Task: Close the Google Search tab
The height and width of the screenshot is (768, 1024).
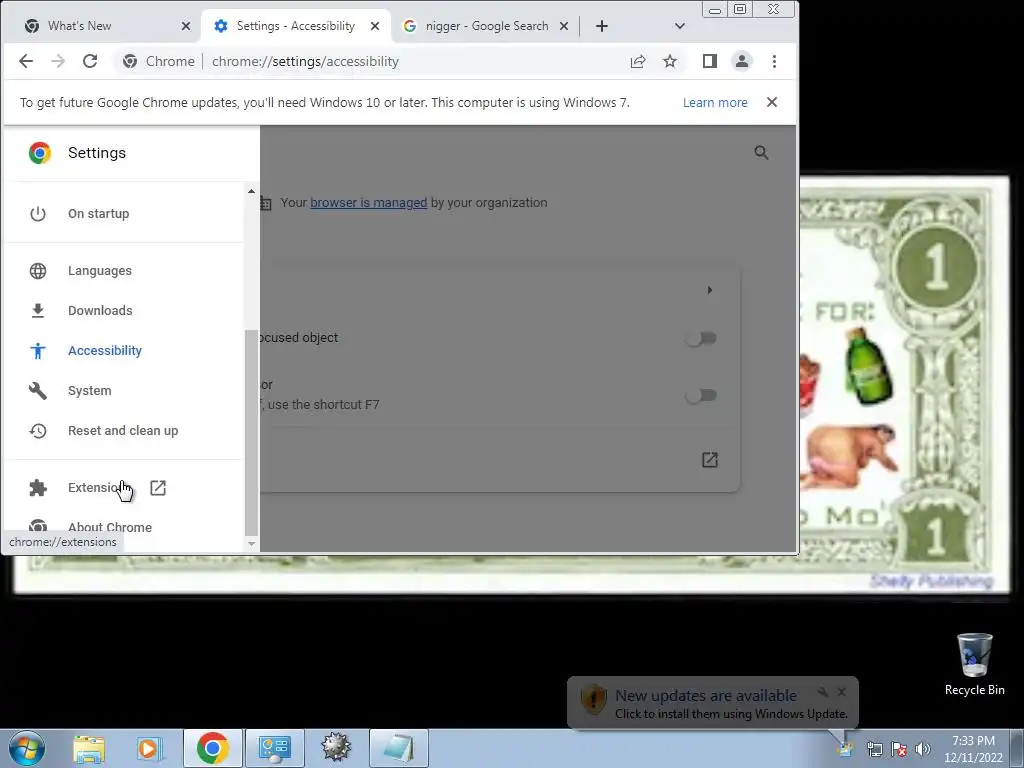Action: click(x=564, y=26)
